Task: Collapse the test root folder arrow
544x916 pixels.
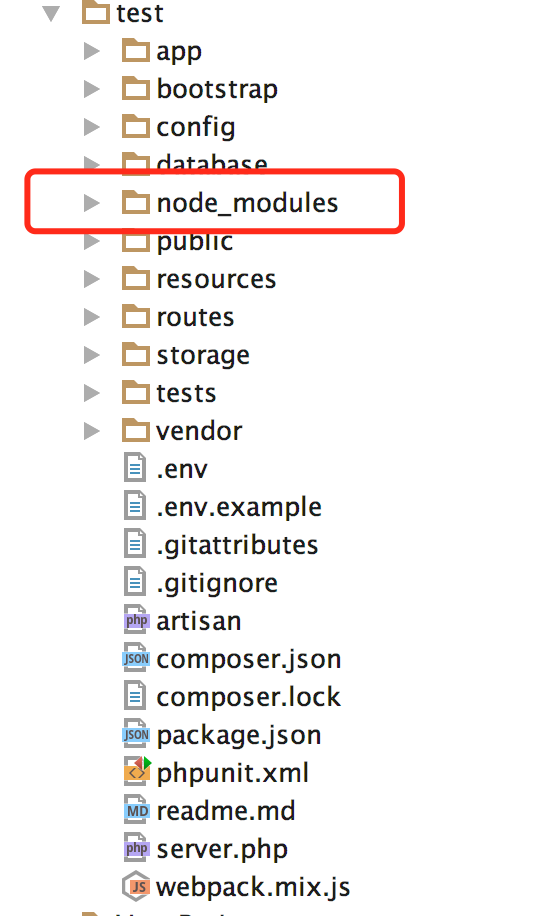Action: (x=52, y=13)
